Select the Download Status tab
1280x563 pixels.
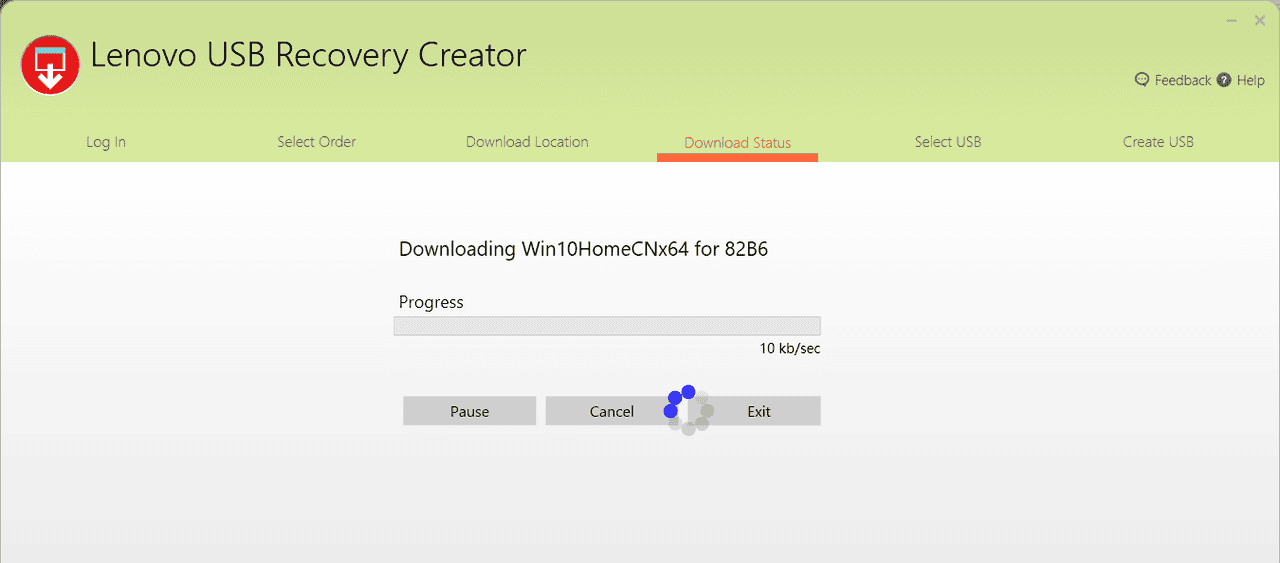point(737,143)
